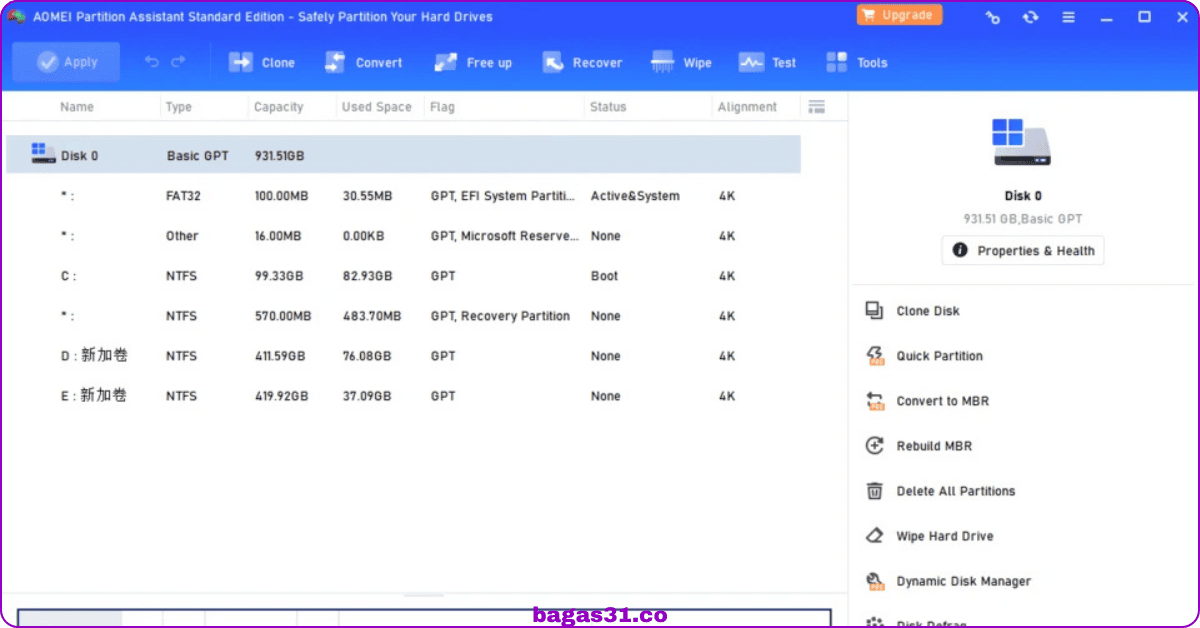This screenshot has width=1200, height=628.
Task: Open the Recover toolbar menu
Action: point(582,63)
